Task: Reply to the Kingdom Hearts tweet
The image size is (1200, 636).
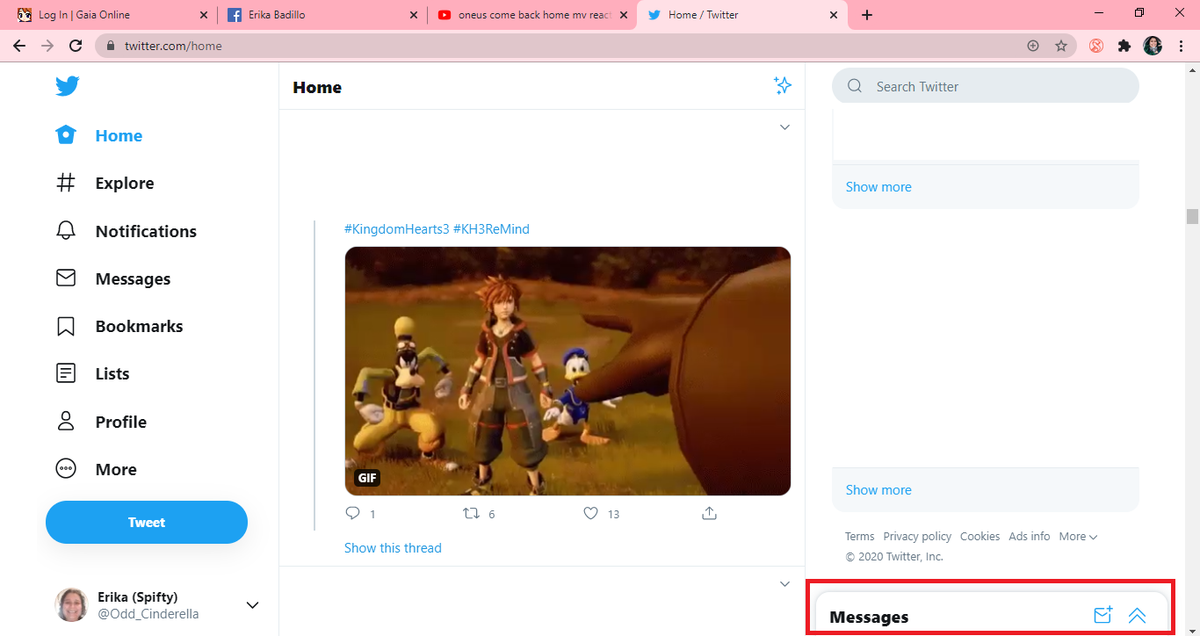Action: pyautogui.click(x=351, y=513)
